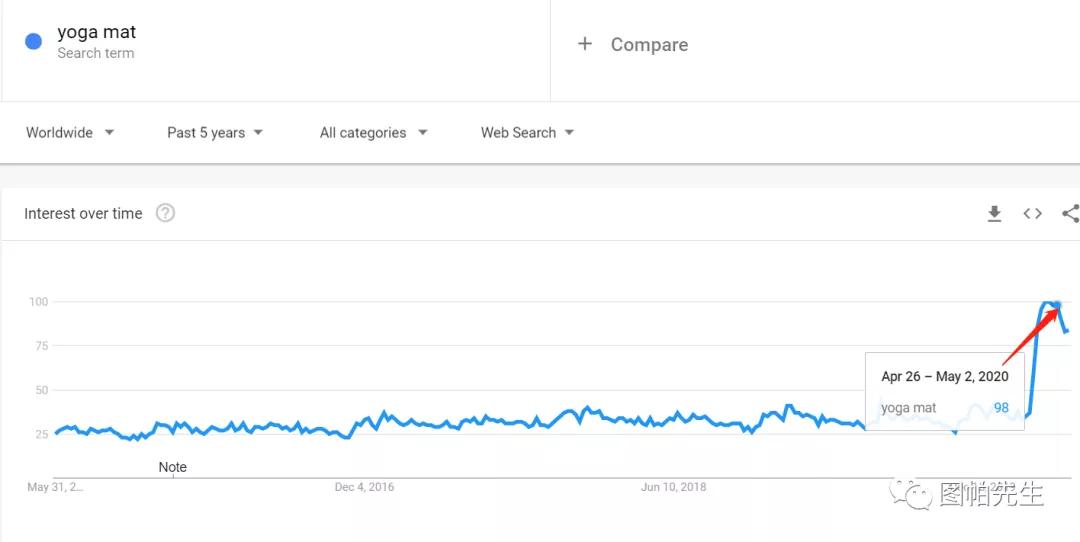1080x542 pixels.
Task: Open the Interest over time help icon
Action: (x=166, y=213)
